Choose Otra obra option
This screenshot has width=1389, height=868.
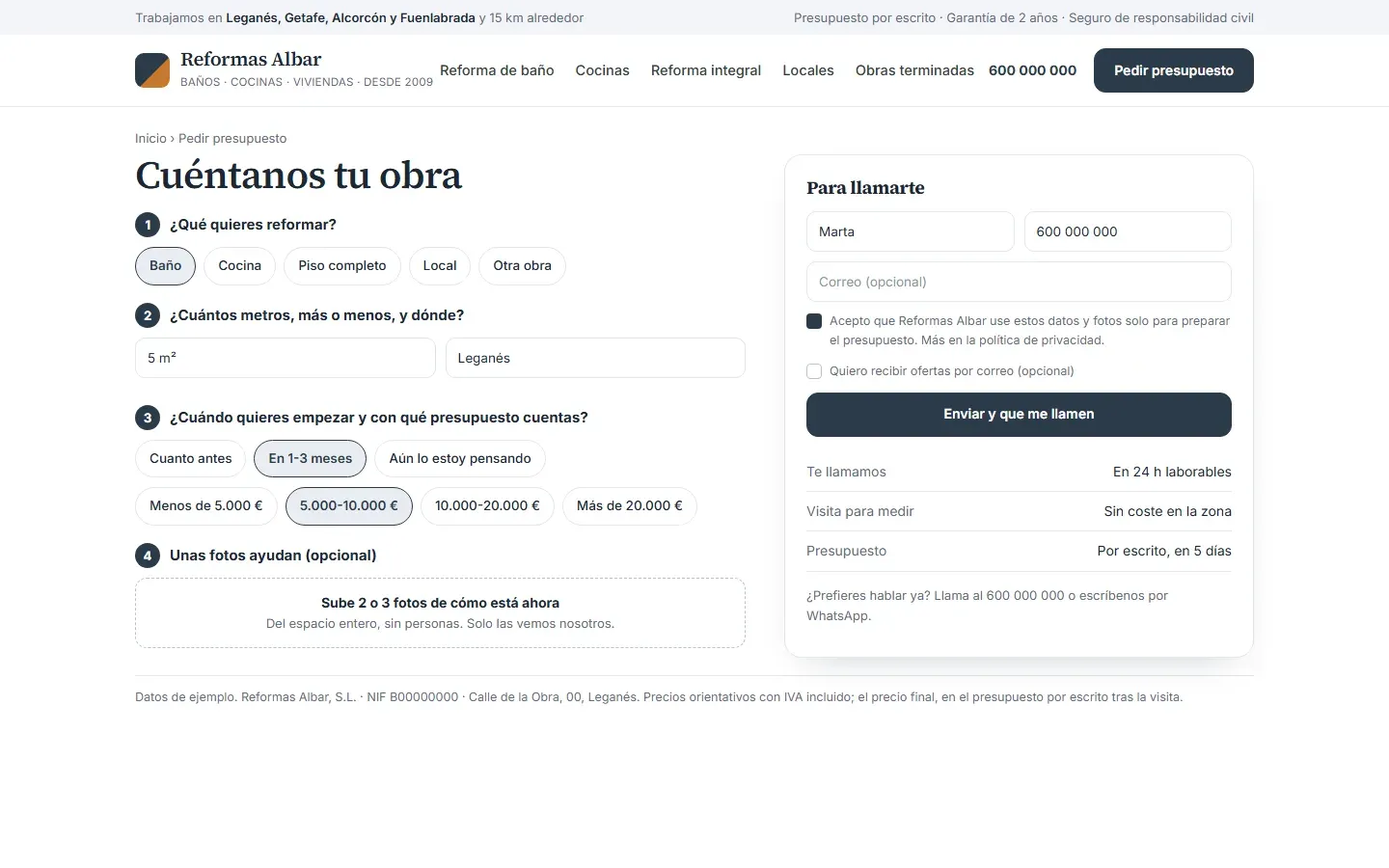522,266
